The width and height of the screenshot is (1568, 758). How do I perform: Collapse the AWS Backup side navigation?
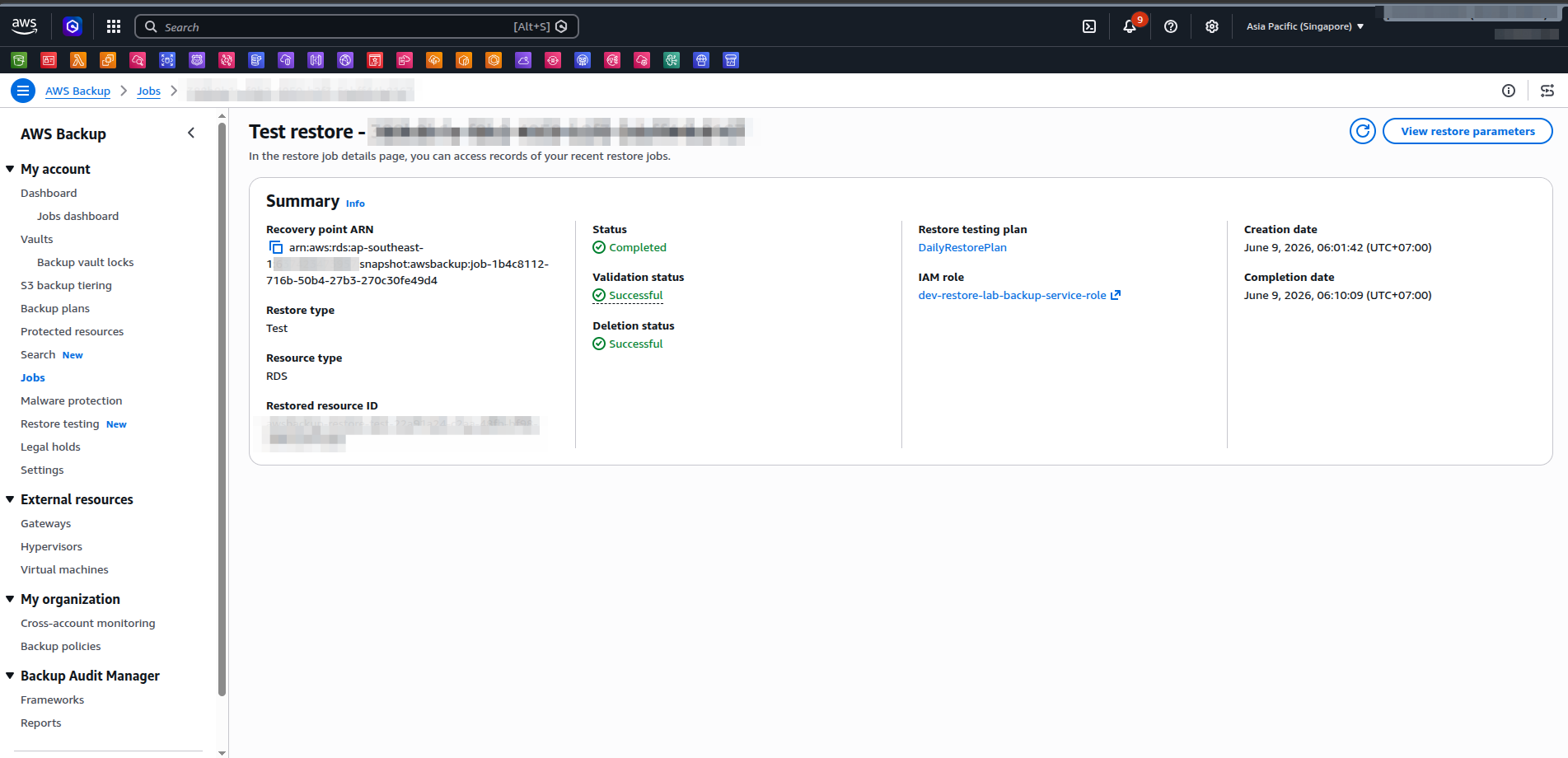tap(191, 133)
